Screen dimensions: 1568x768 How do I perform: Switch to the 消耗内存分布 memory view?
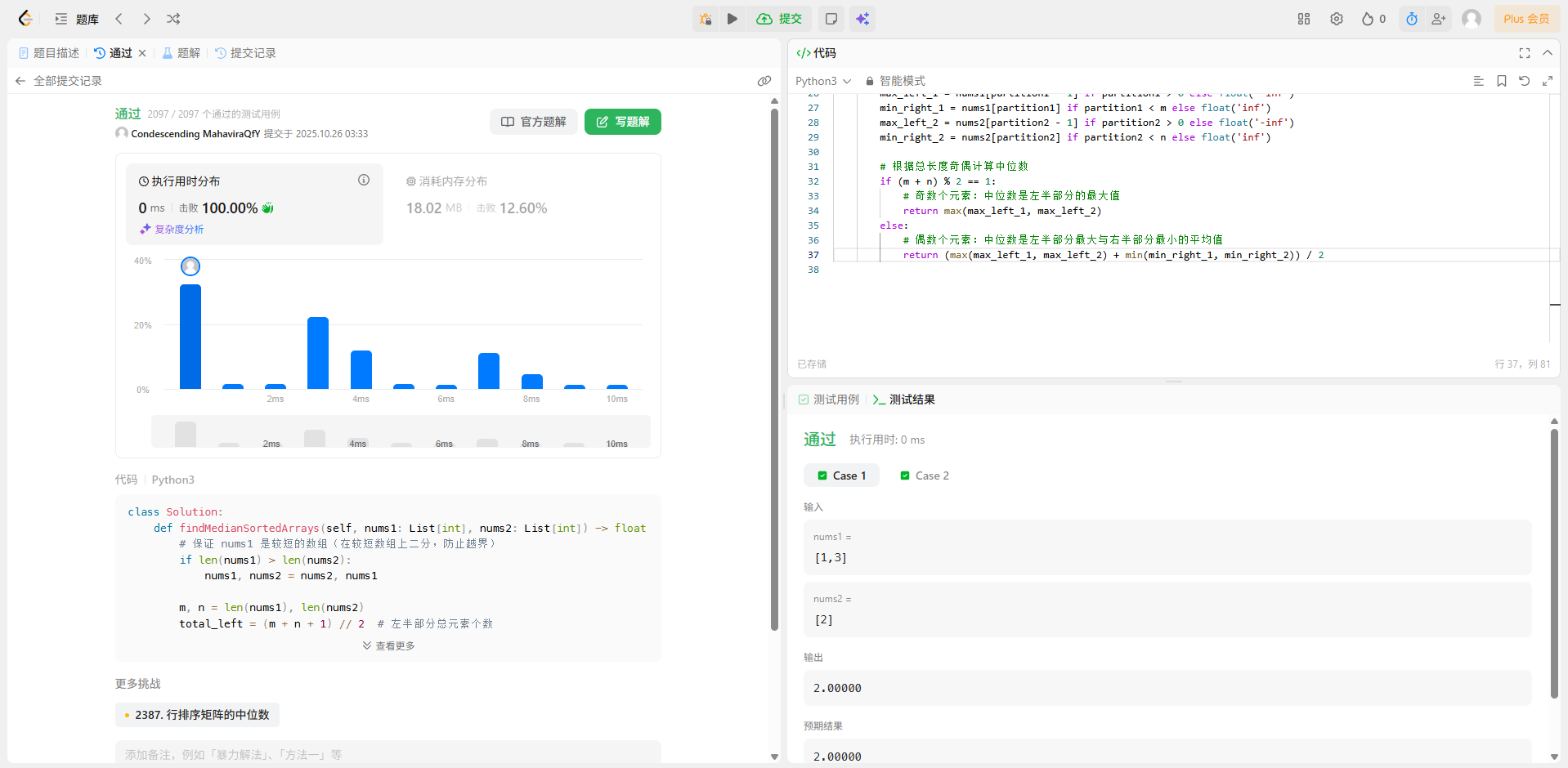click(x=447, y=181)
